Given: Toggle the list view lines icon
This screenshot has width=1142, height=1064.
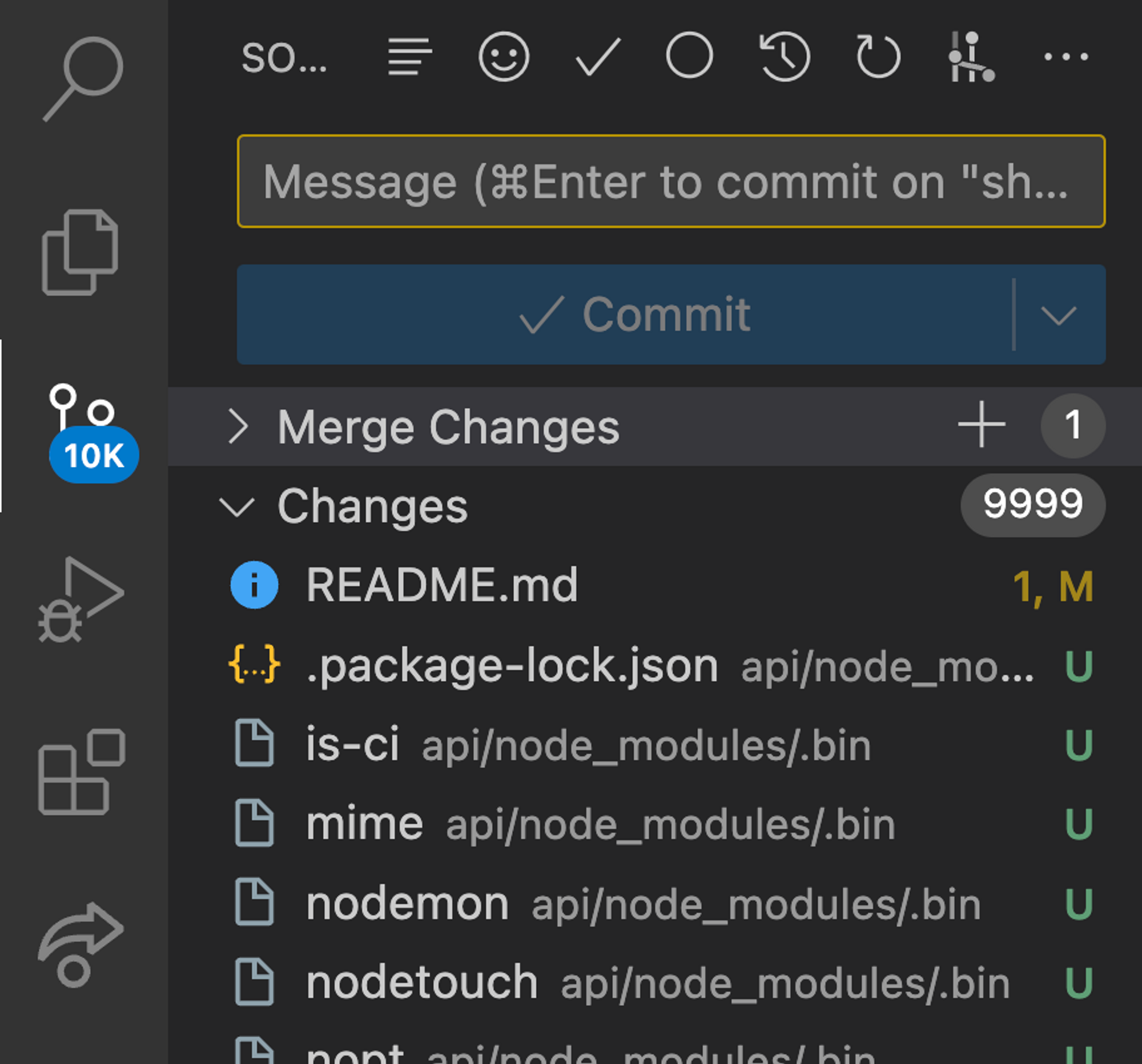Looking at the screenshot, I should [x=409, y=57].
